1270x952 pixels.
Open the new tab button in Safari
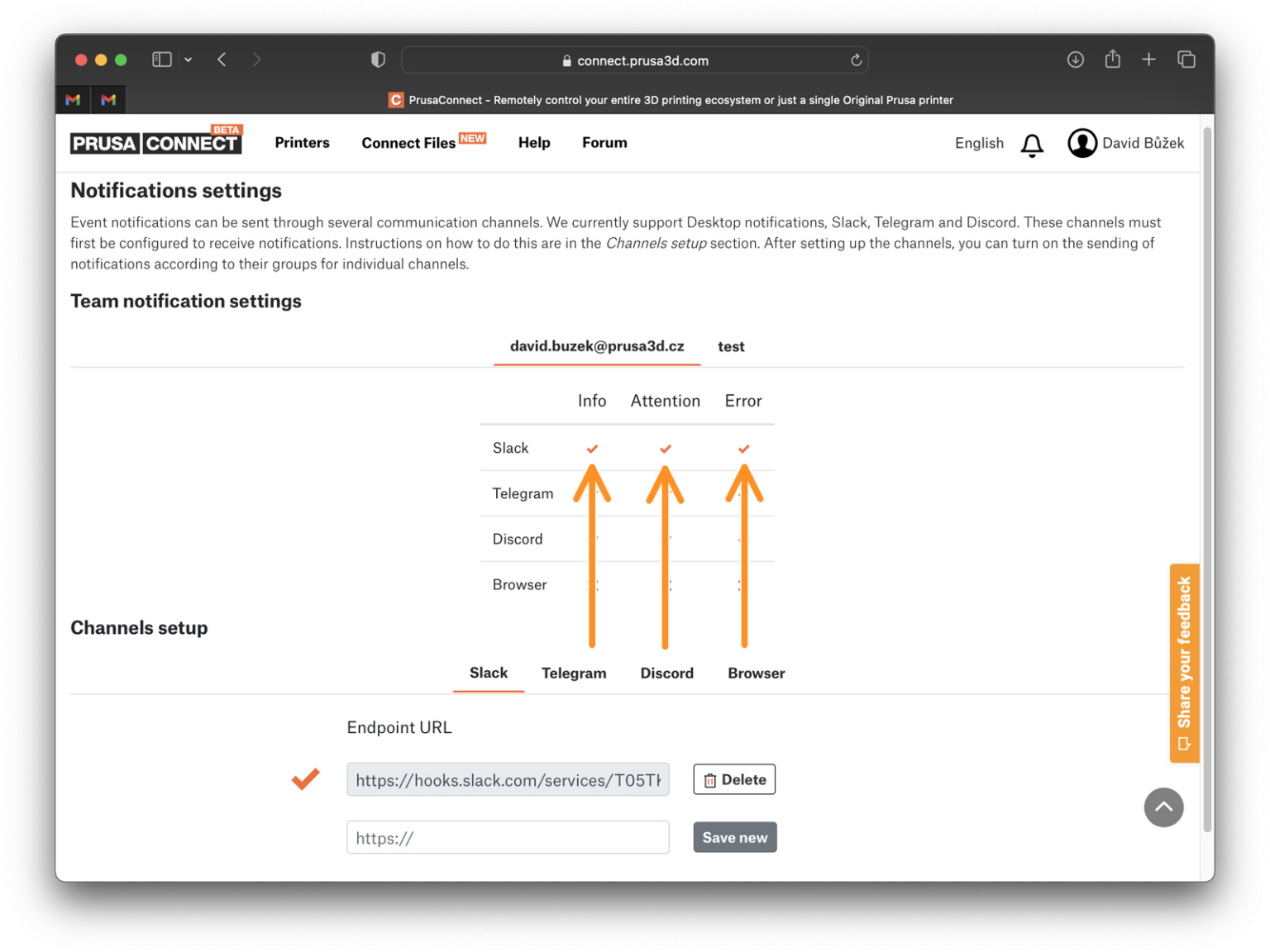(1149, 59)
